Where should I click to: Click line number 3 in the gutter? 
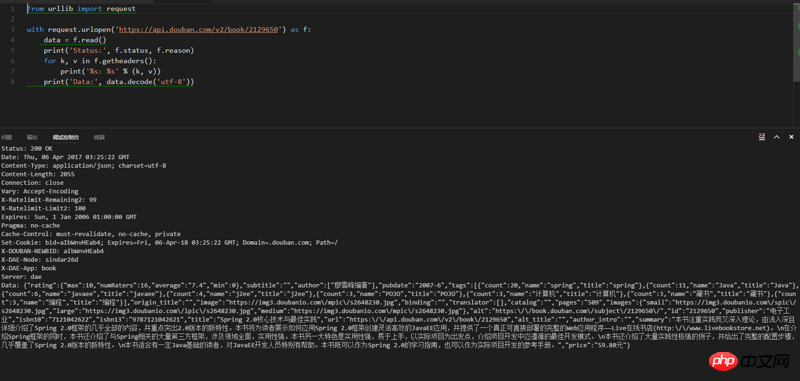coord(12,30)
